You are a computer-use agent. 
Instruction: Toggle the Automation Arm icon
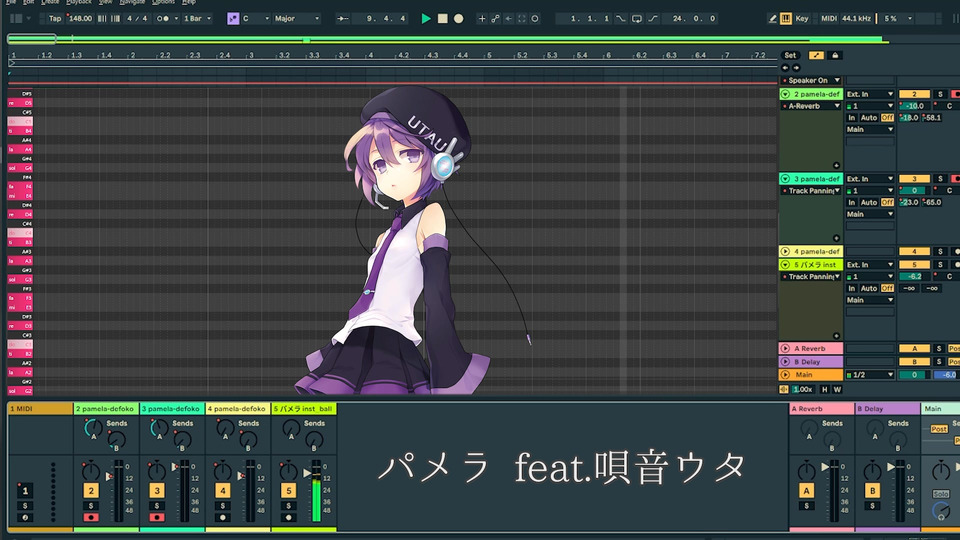click(x=495, y=18)
